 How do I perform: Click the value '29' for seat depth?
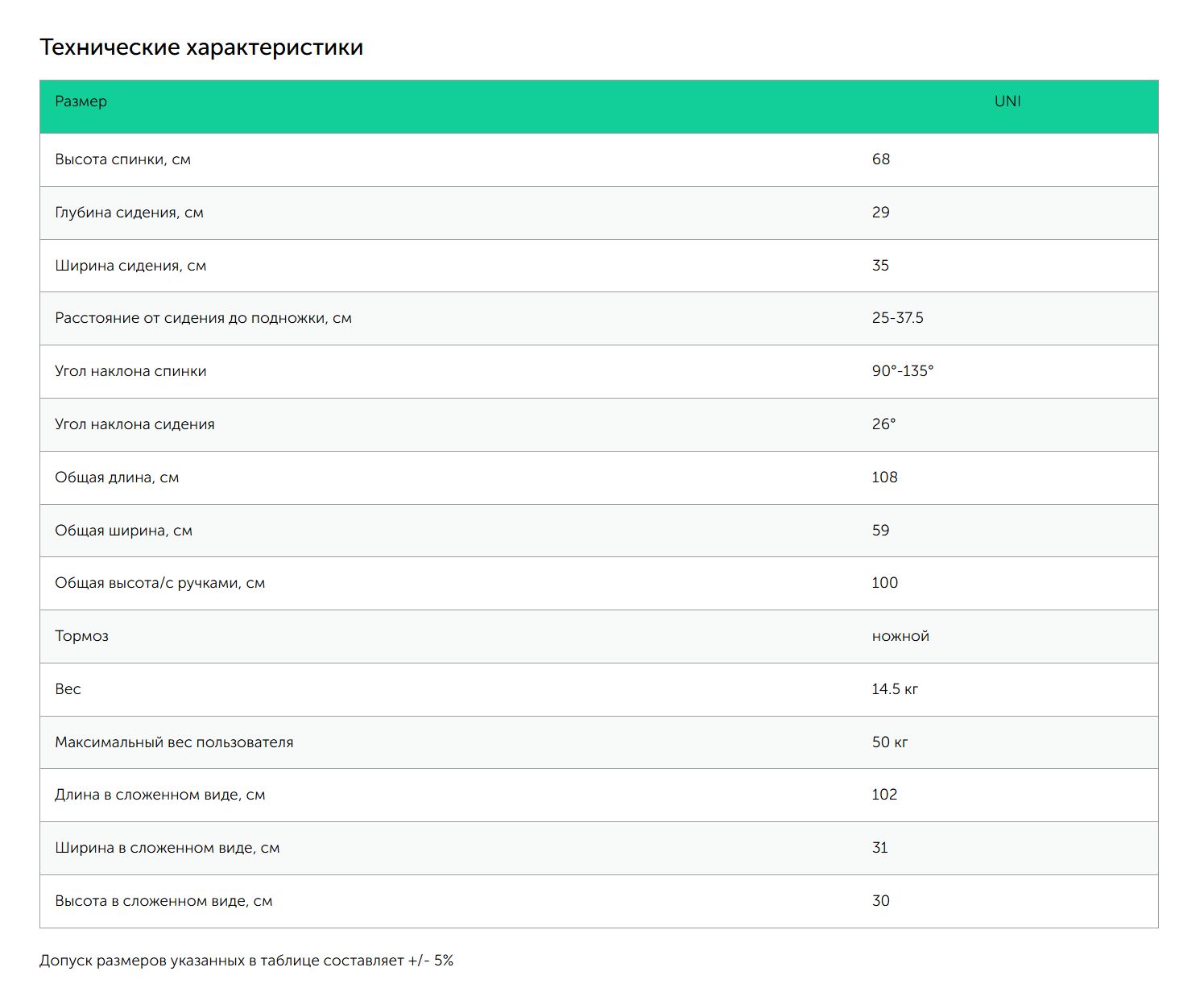coord(880,213)
